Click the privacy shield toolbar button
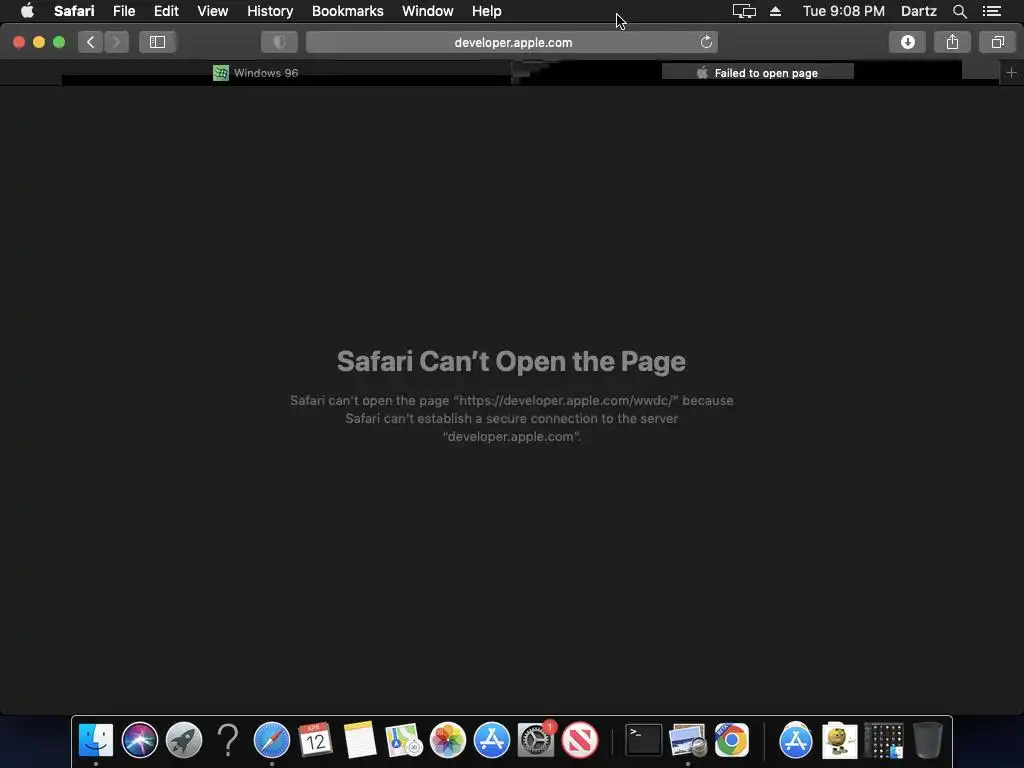 coord(280,42)
